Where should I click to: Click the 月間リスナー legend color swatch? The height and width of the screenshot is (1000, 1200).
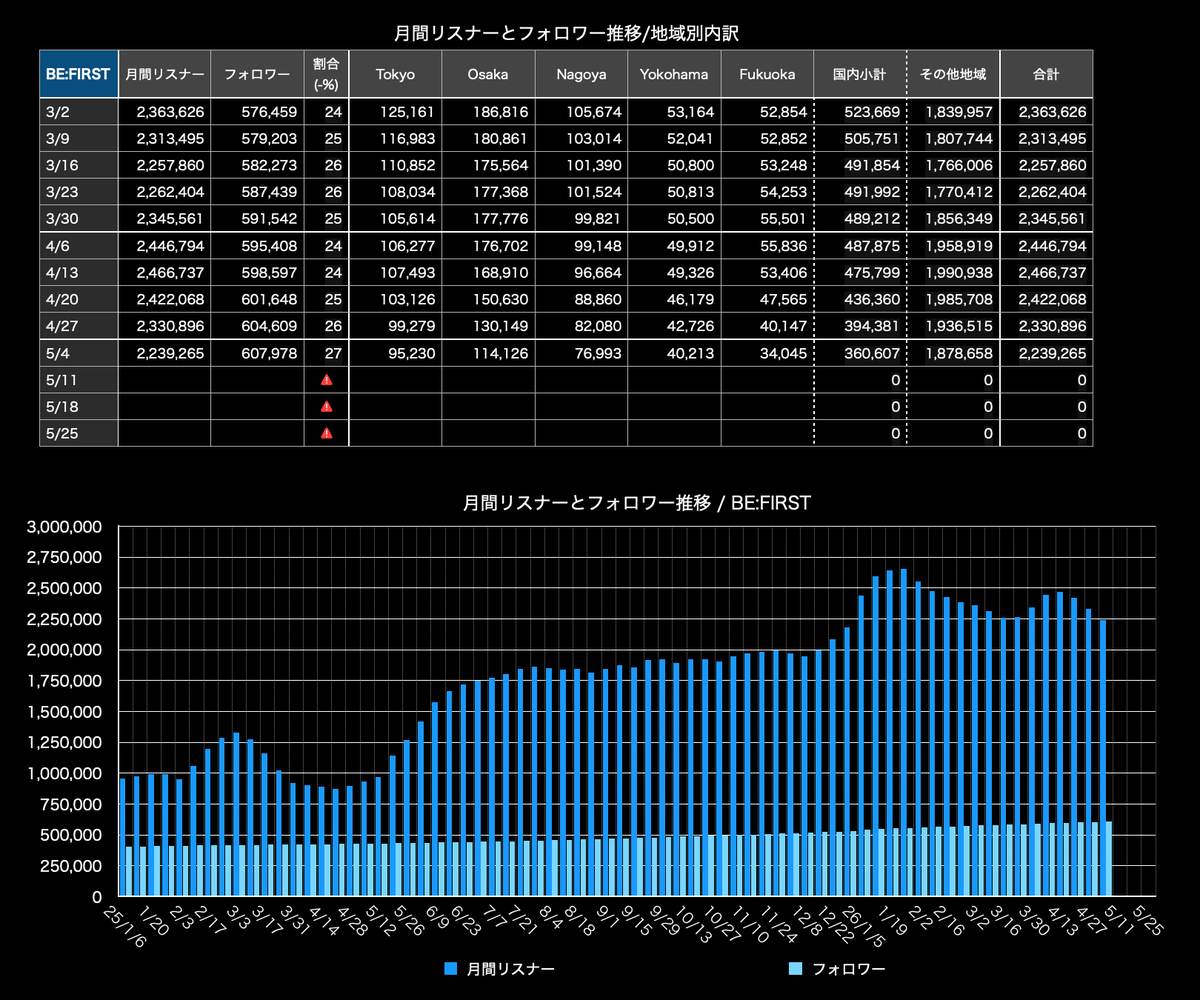[x=450, y=969]
